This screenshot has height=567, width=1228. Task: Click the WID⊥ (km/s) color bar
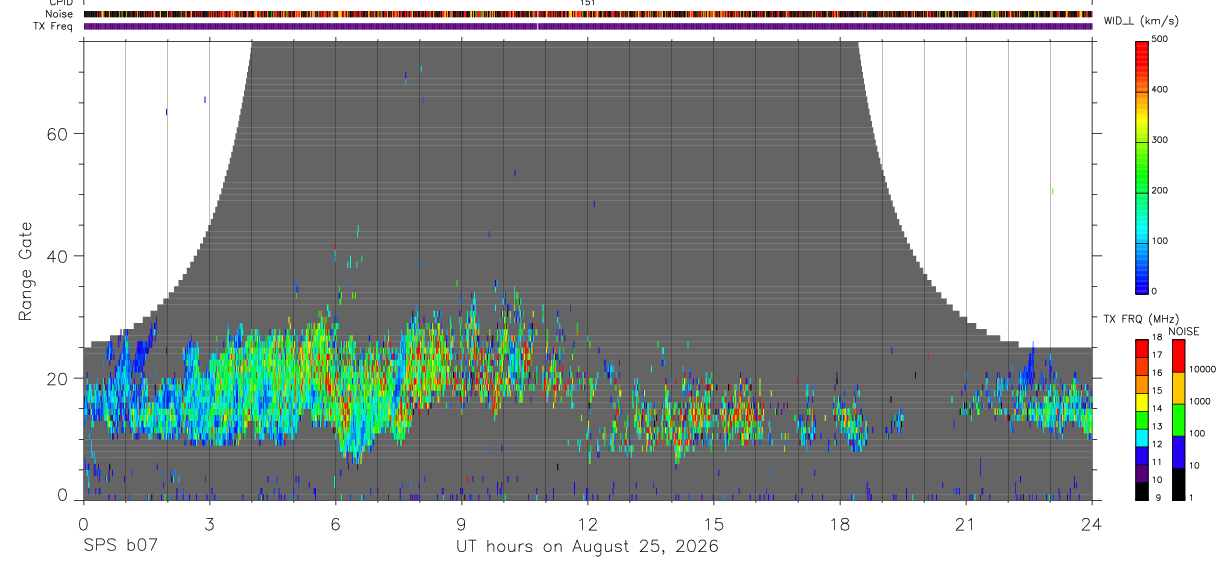coord(1141,166)
